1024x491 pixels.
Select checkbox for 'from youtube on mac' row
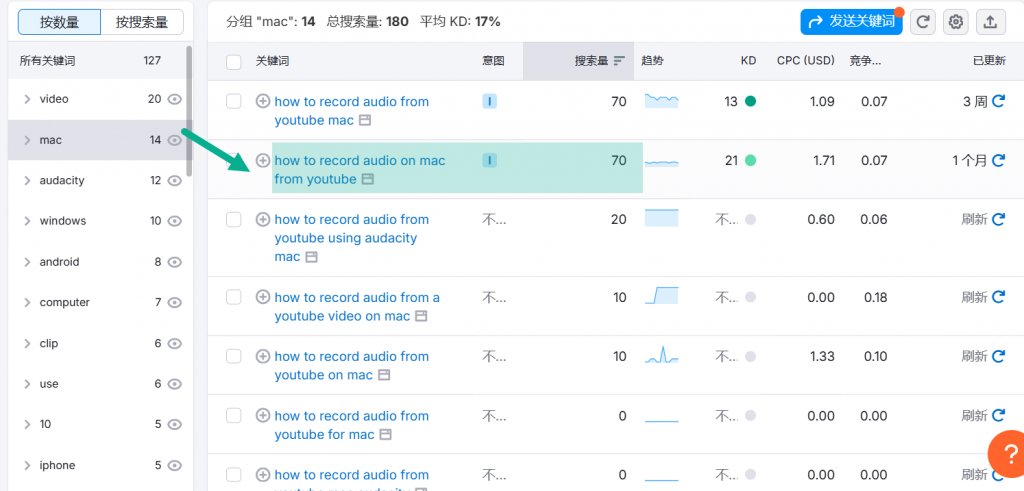pos(233,356)
